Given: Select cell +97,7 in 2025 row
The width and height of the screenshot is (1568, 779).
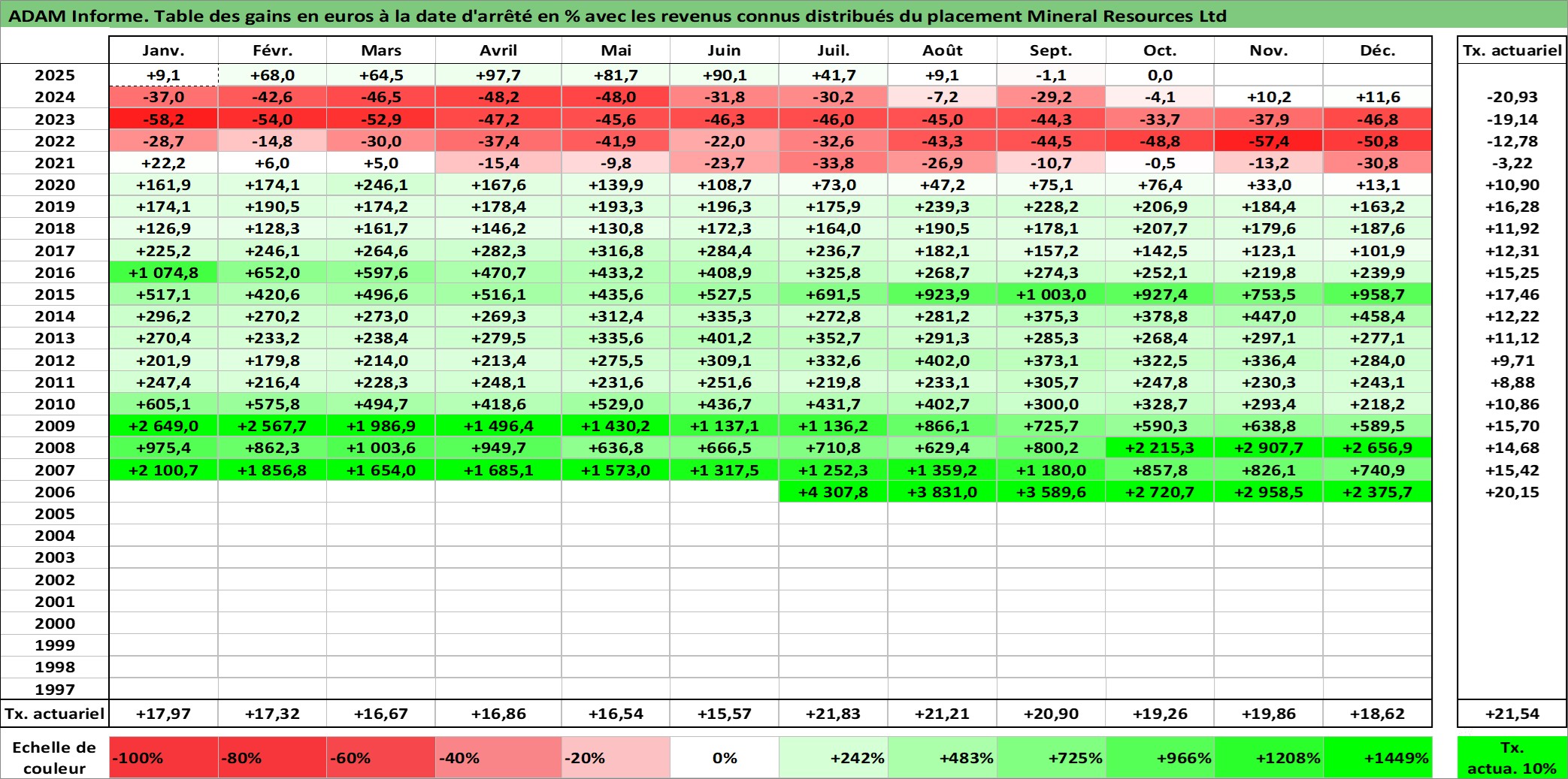Looking at the screenshot, I should tap(498, 75).
